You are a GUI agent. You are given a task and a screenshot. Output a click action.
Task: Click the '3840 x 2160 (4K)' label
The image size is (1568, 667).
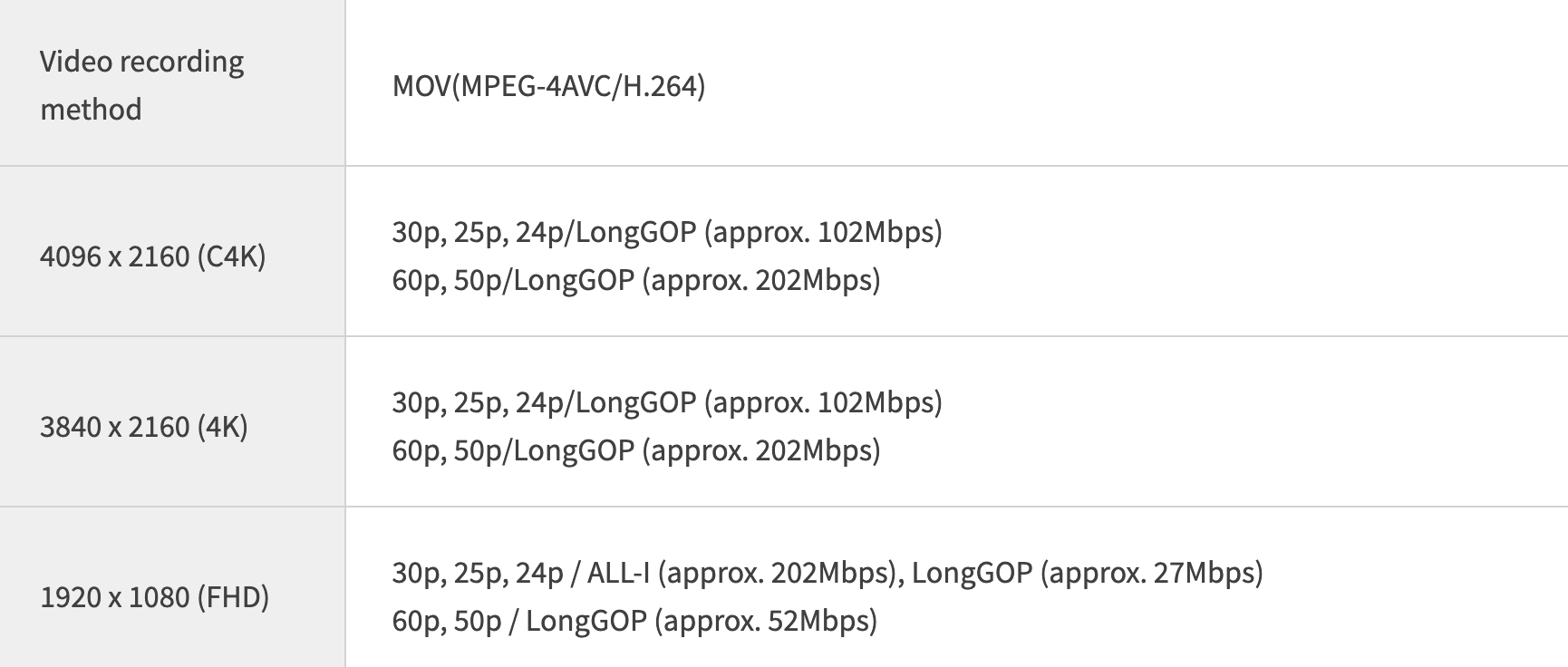coord(143,427)
